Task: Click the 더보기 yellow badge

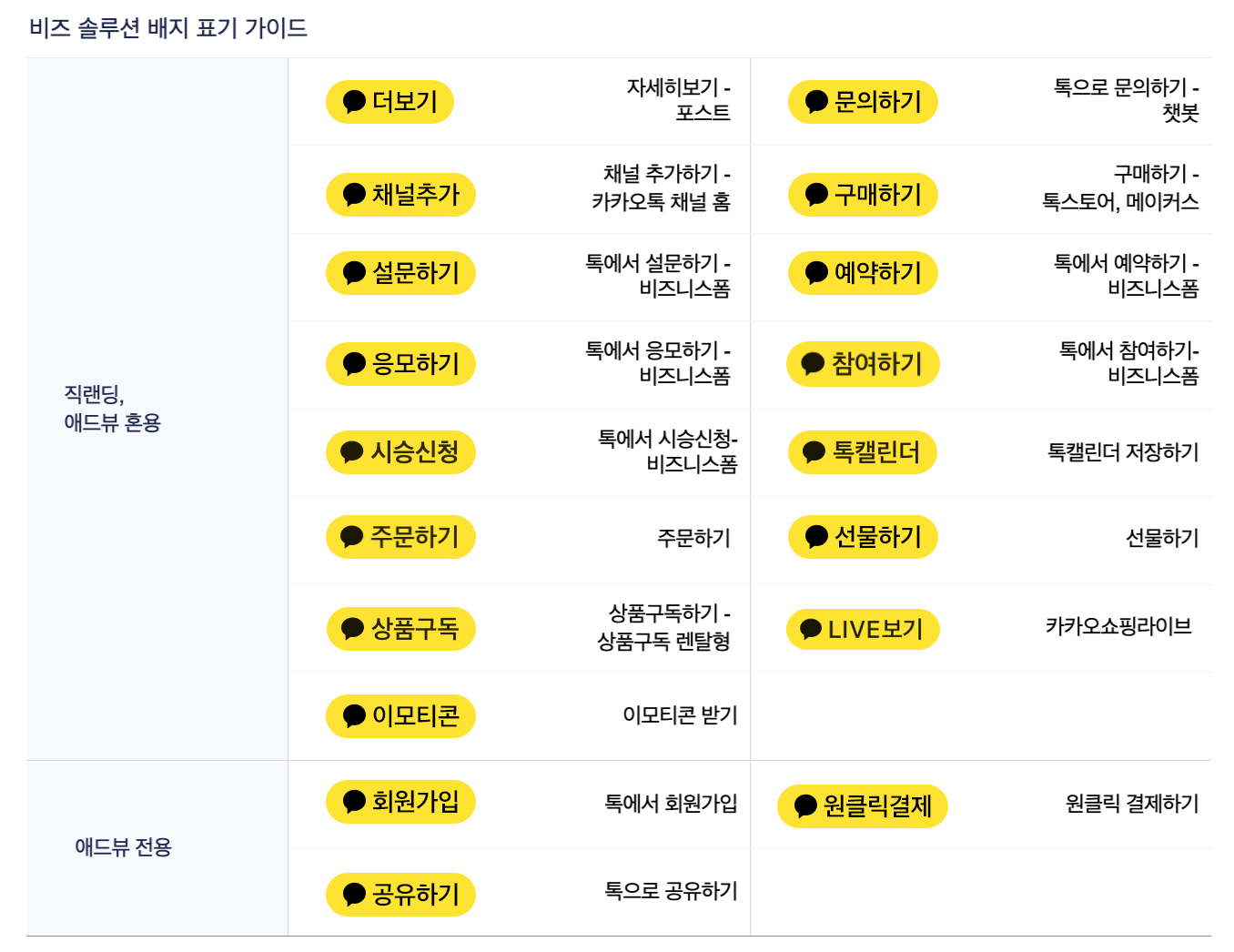Action: [x=389, y=102]
